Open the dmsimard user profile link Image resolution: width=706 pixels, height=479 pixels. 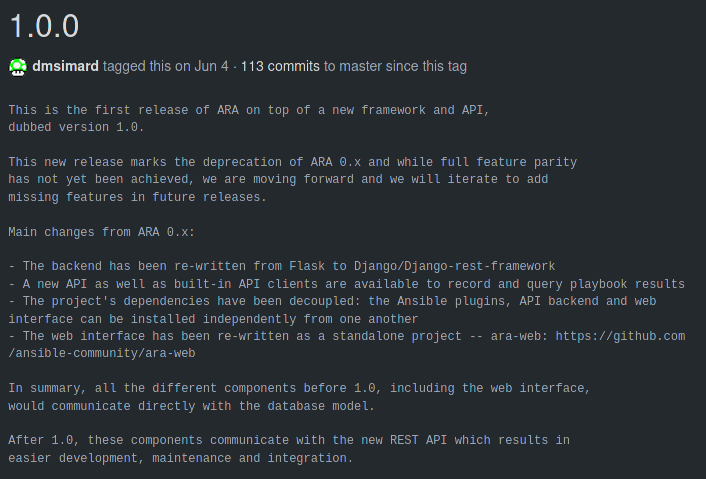(x=65, y=67)
